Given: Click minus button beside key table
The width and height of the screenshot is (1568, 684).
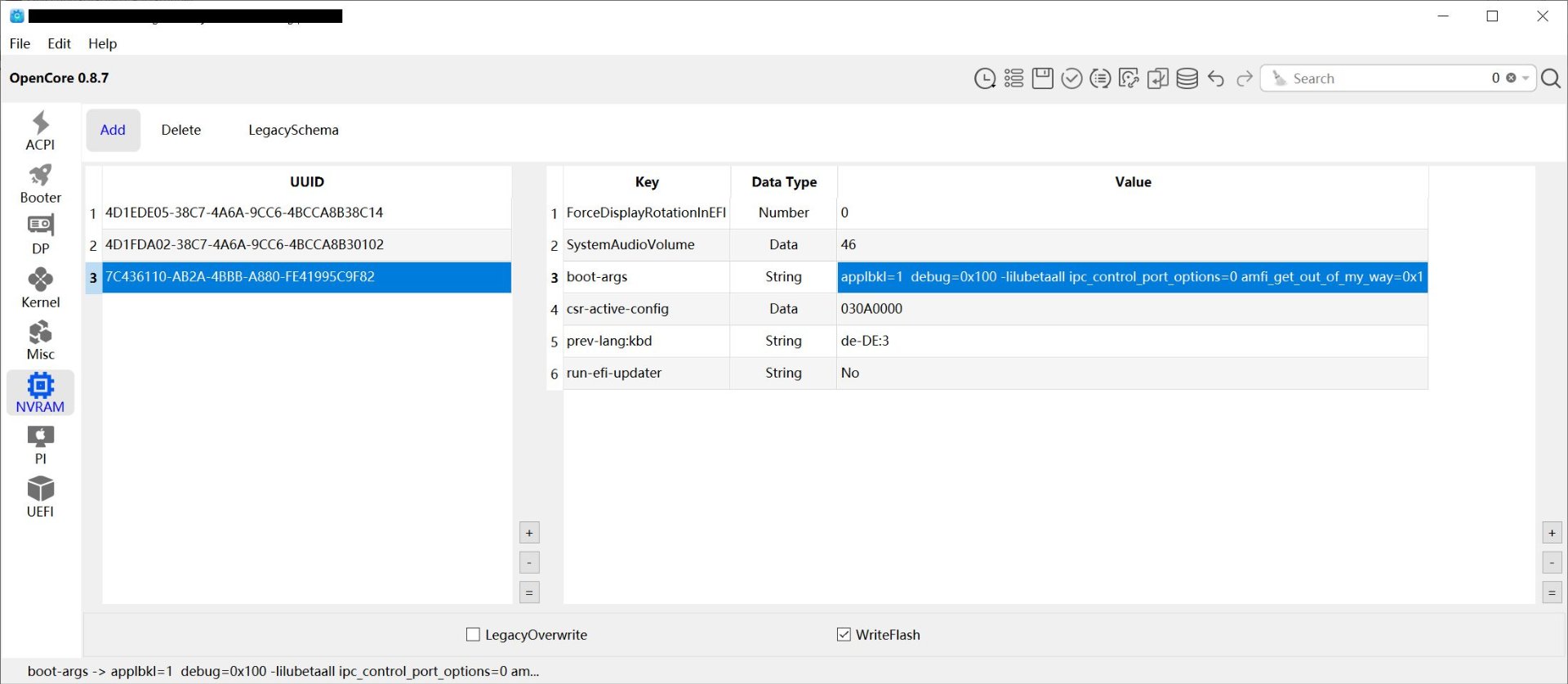Looking at the screenshot, I should click(x=1552, y=562).
